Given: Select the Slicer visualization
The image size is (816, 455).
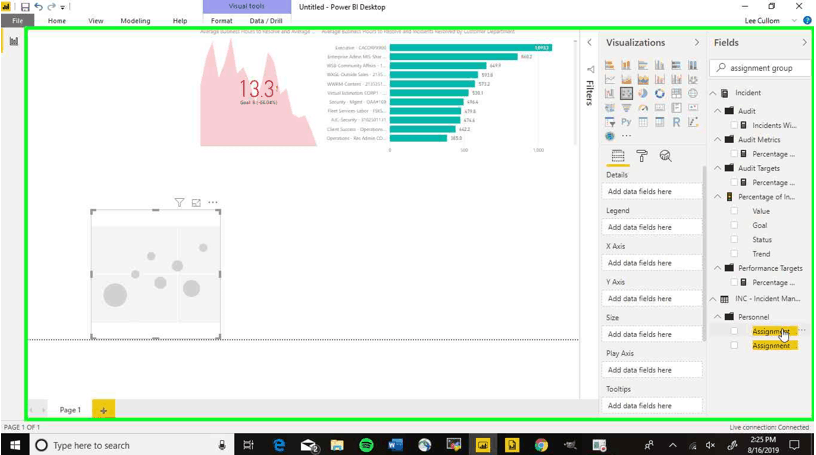Looking at the screenshot, I should (609, 122).
